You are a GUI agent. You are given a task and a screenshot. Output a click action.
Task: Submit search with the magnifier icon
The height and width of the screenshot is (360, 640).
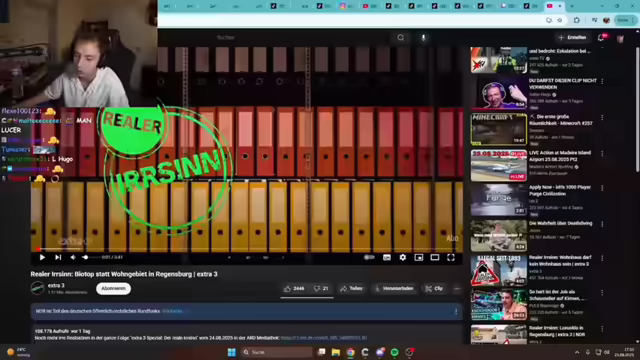click(x=401, y=38)
